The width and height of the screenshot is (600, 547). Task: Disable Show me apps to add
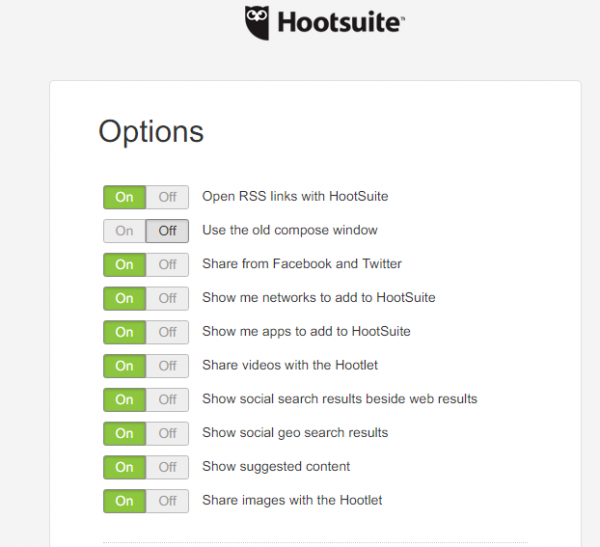[167, 332]
